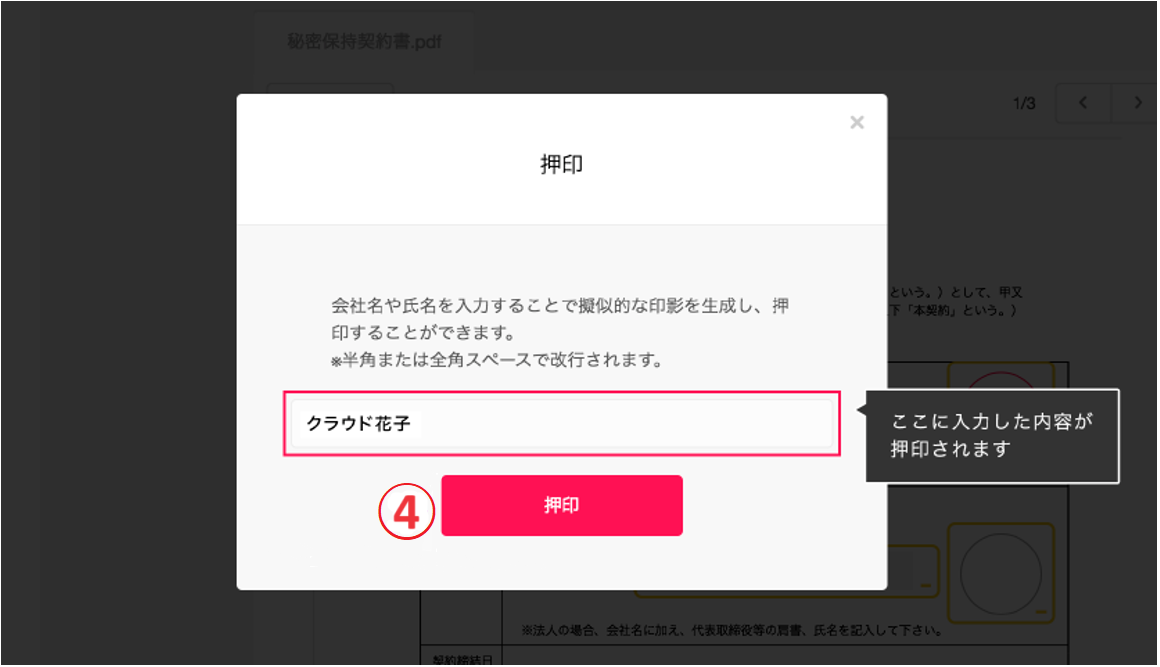Go to the previous PDF page
Image resolution: width=1160 pixels, height=667 pixels.
pyautogui.click(x=1083, y=103)
